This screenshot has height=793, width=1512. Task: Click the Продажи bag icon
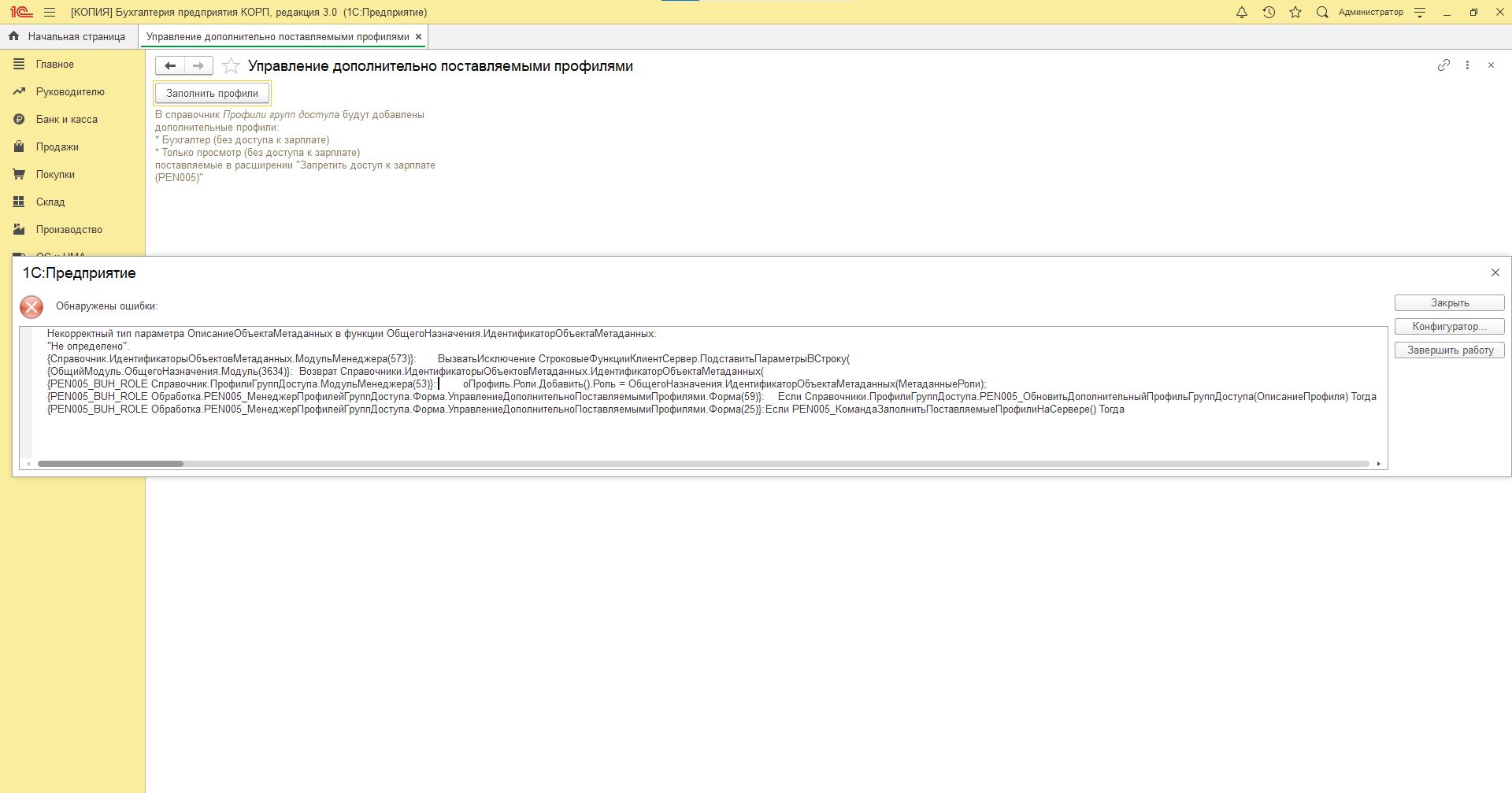(19, 147)
